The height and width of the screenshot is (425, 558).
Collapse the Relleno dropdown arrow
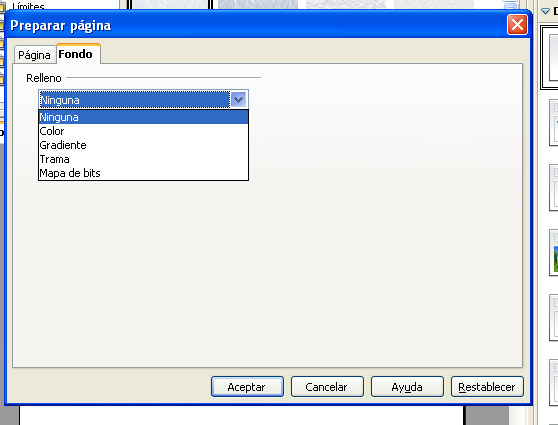(x=238, y=100)
